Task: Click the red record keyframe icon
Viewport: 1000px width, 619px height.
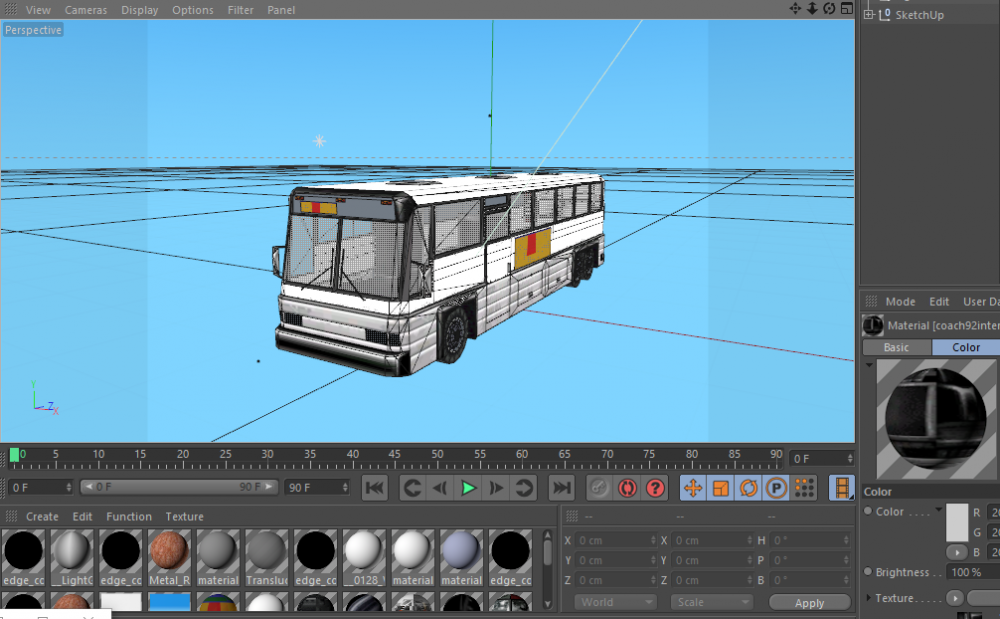Action: coord(629,488)
